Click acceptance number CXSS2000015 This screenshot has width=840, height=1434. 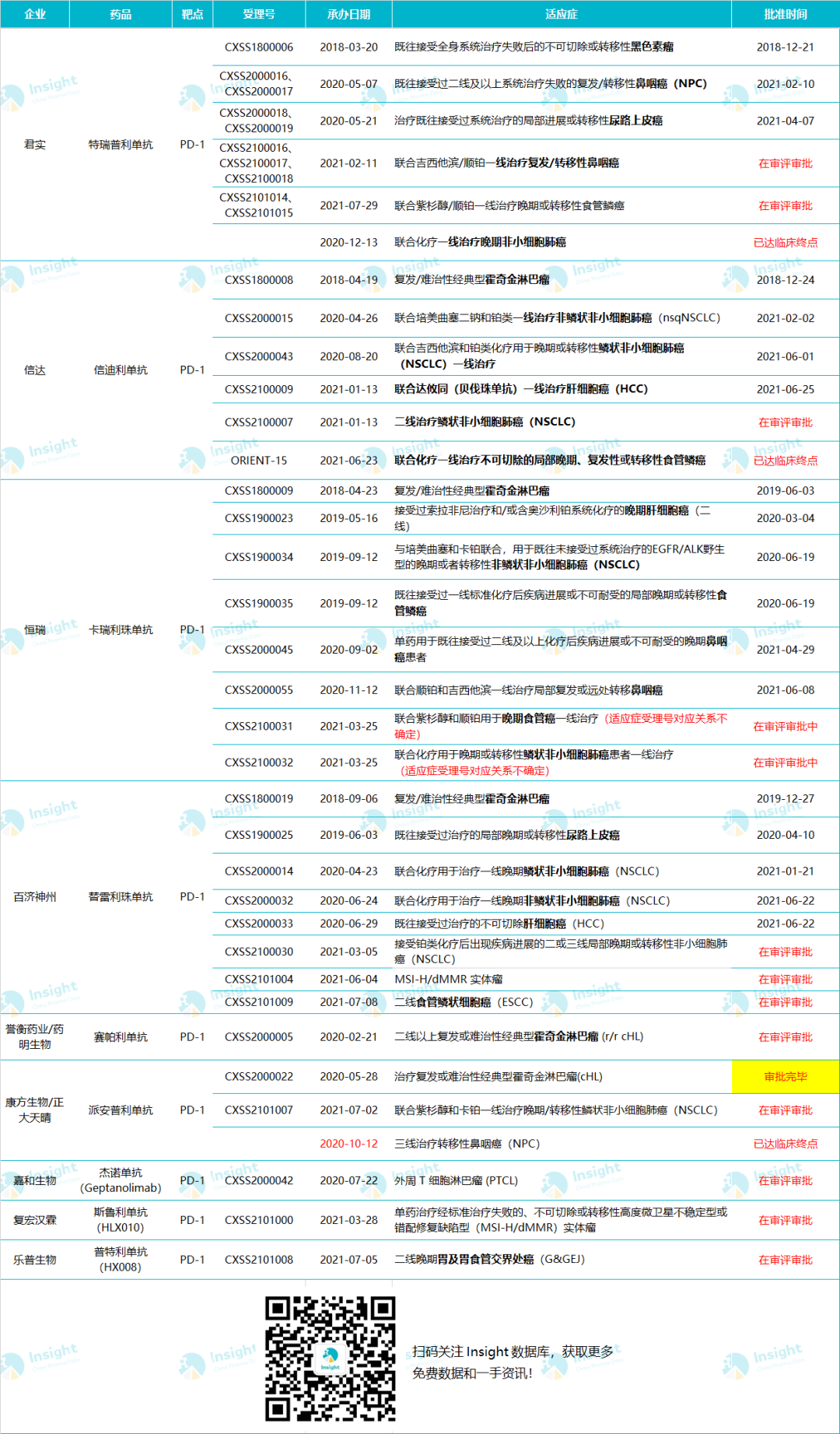(259, 318)
